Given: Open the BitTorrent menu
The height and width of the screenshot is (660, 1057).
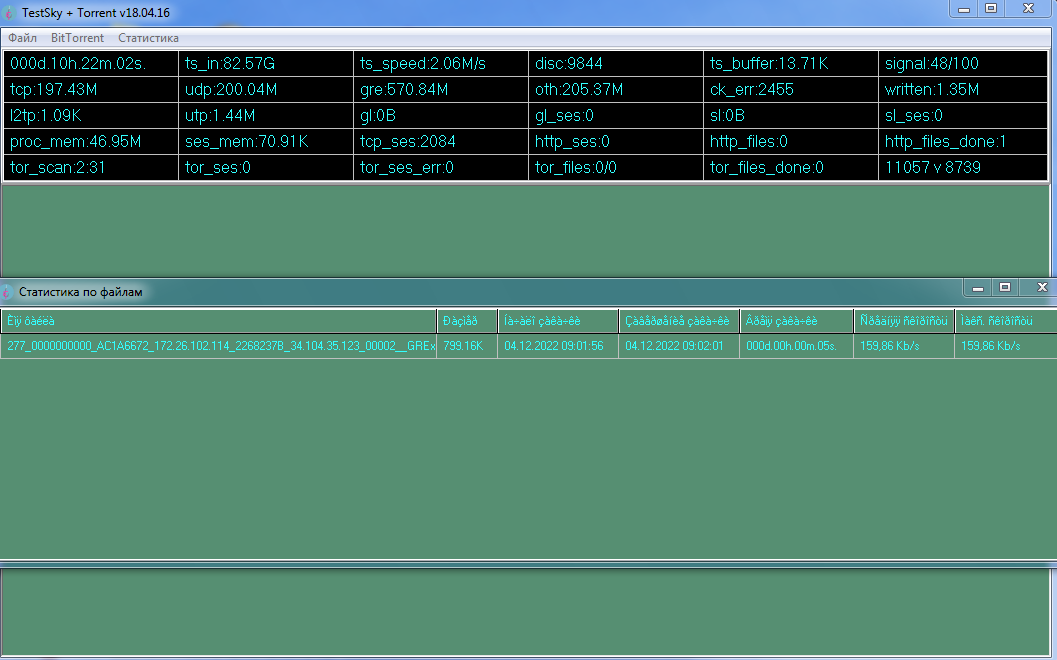Looking at the screenshot, I should click(77, 38).
